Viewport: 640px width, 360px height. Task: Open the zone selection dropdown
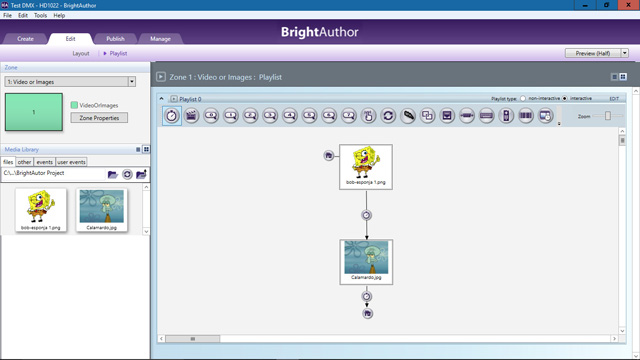coord(132,82)
